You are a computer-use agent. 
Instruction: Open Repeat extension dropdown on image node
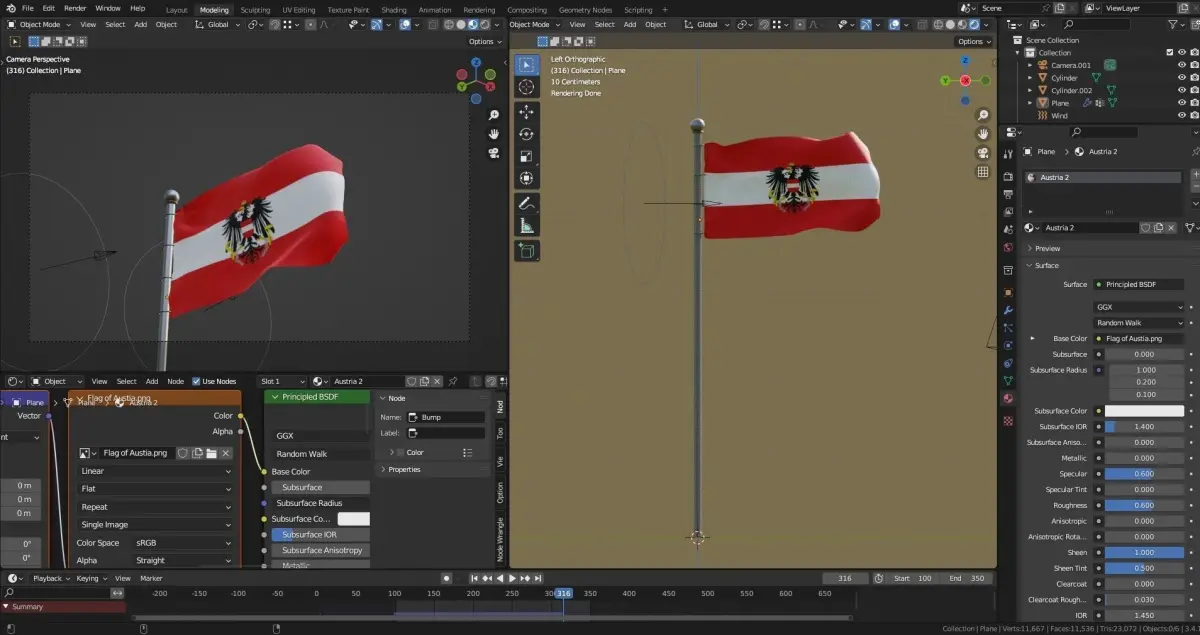pos(155,507)
